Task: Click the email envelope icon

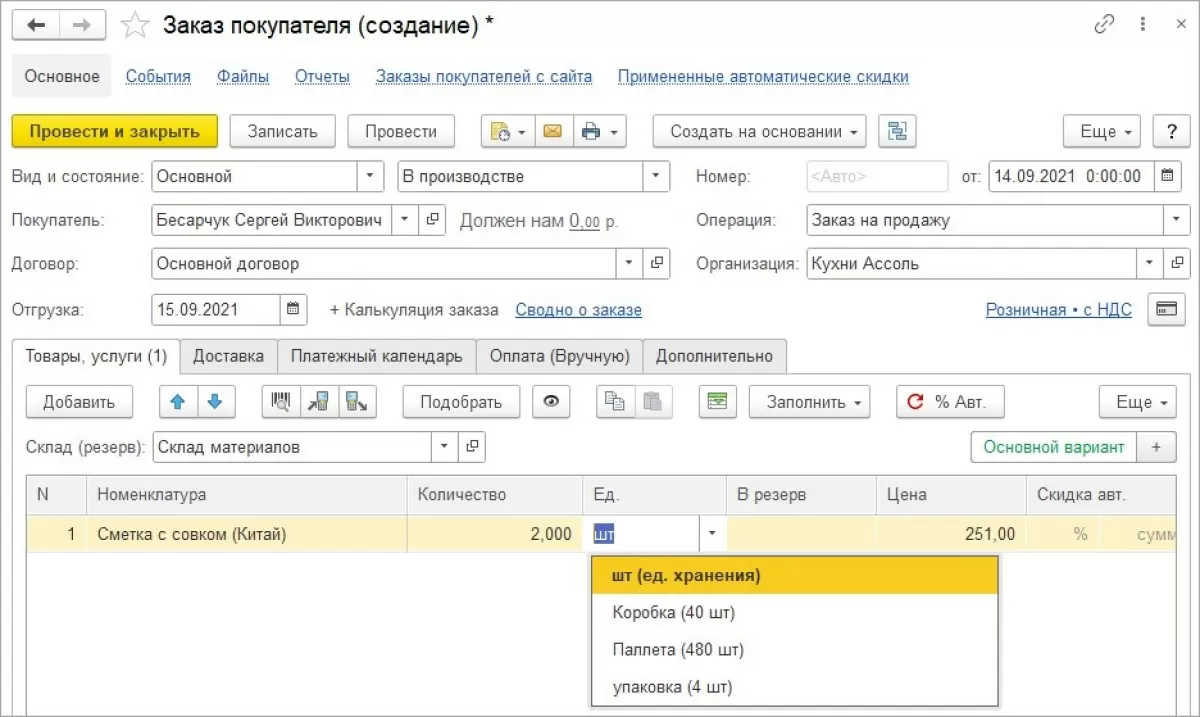Action: [552, 131]
